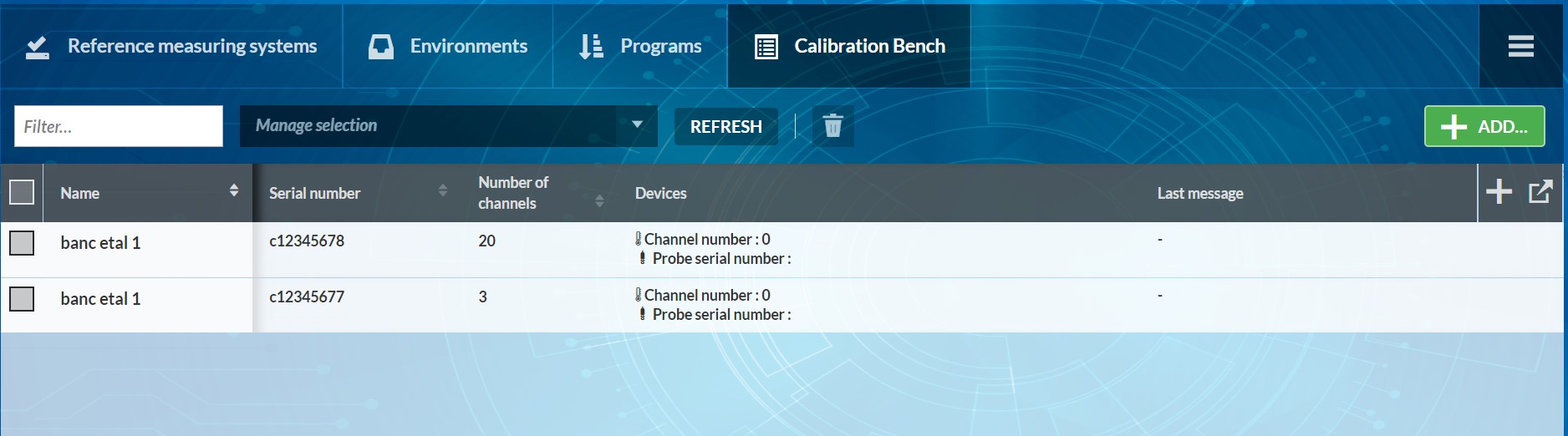Viewport: 1568px width, 436px height.
Task: Click Probe serial number in c12345677 row
Action: [x=721, y=315]
